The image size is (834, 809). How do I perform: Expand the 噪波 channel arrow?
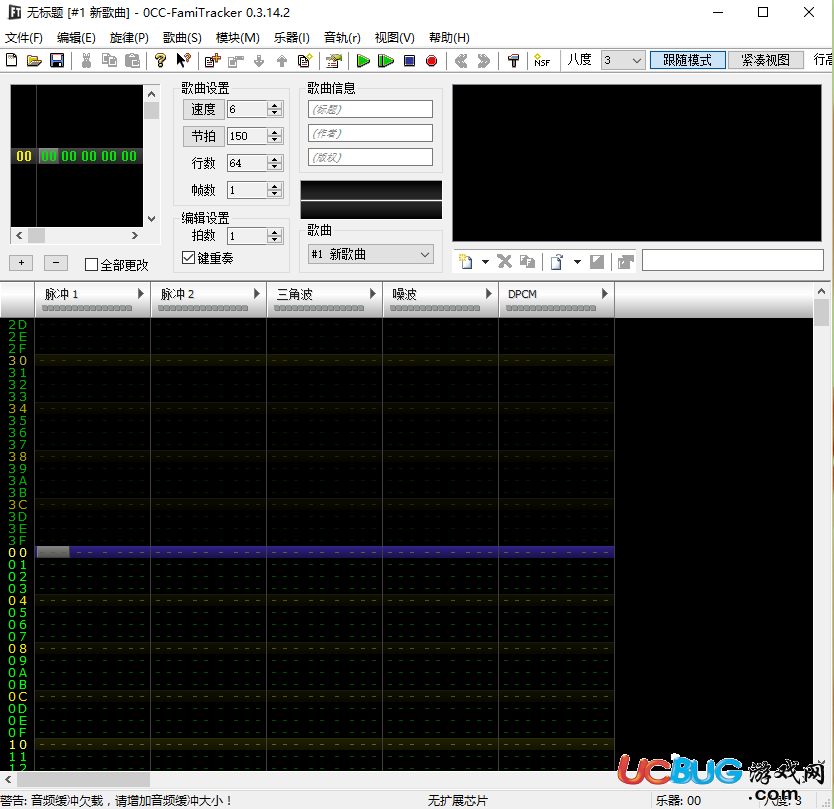(x=488, y=294)
